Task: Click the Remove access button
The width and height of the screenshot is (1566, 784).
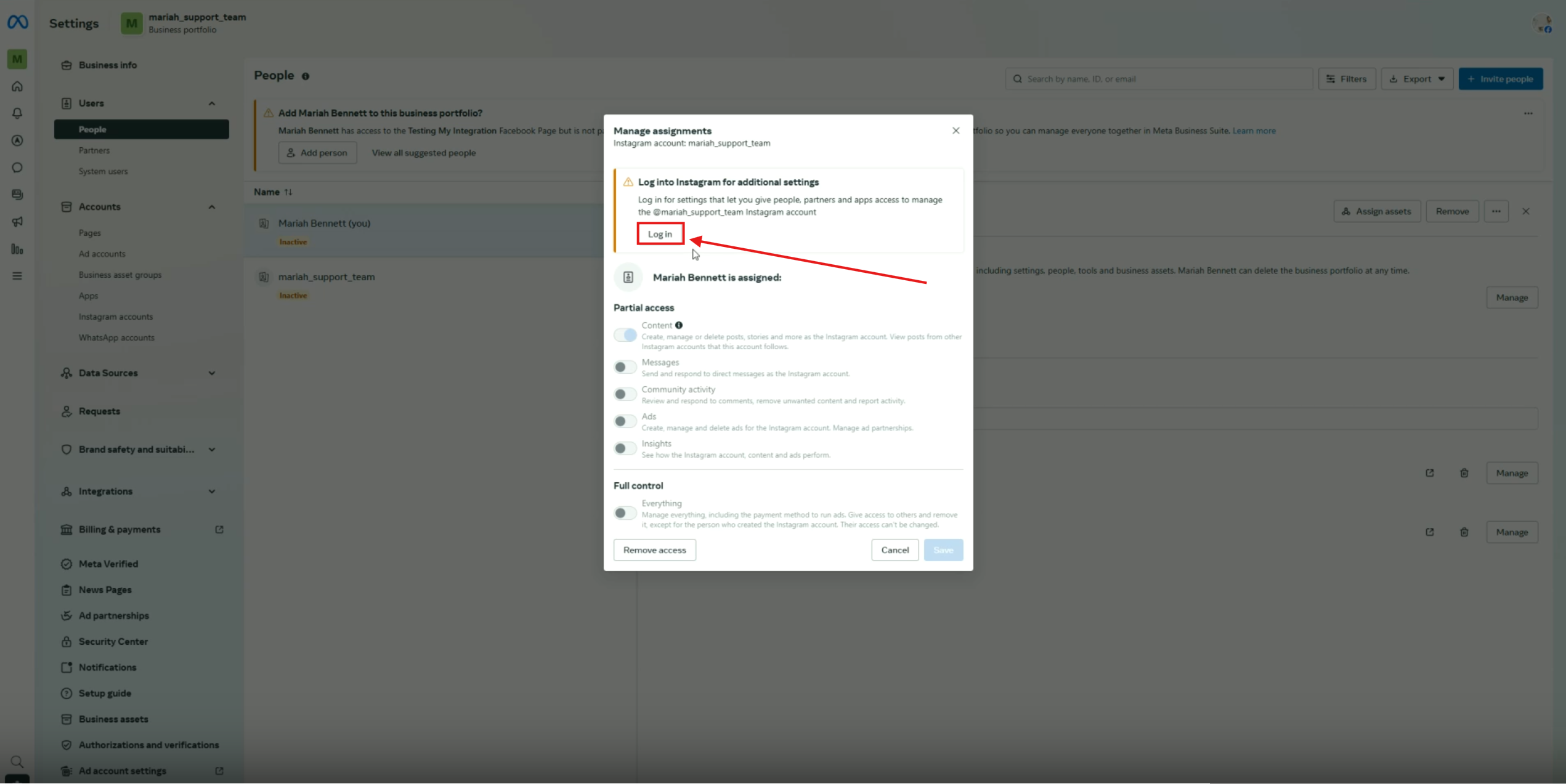Action: click(654, 550)
